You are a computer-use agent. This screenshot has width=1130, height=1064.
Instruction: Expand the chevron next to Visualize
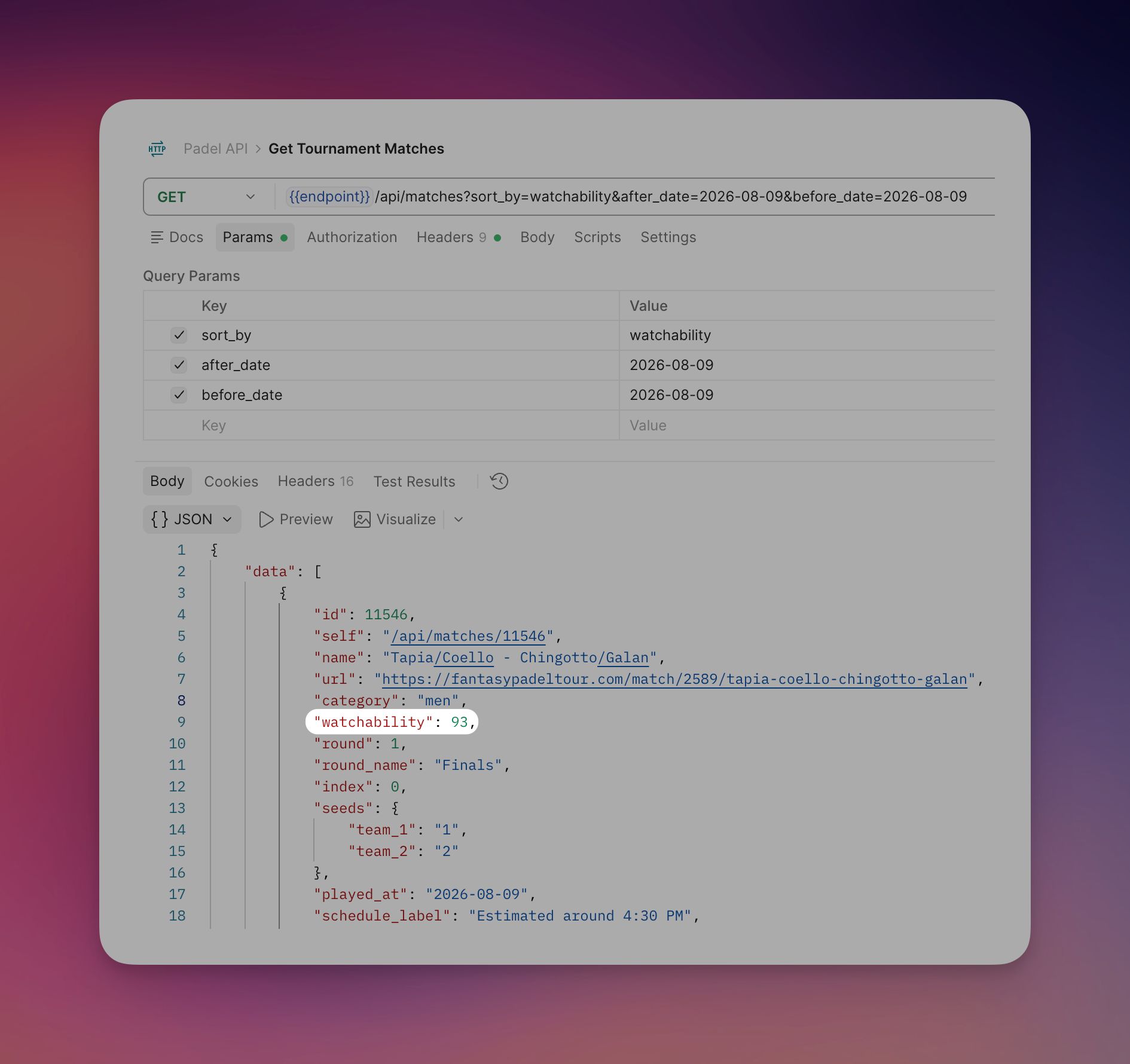(459, 519)
